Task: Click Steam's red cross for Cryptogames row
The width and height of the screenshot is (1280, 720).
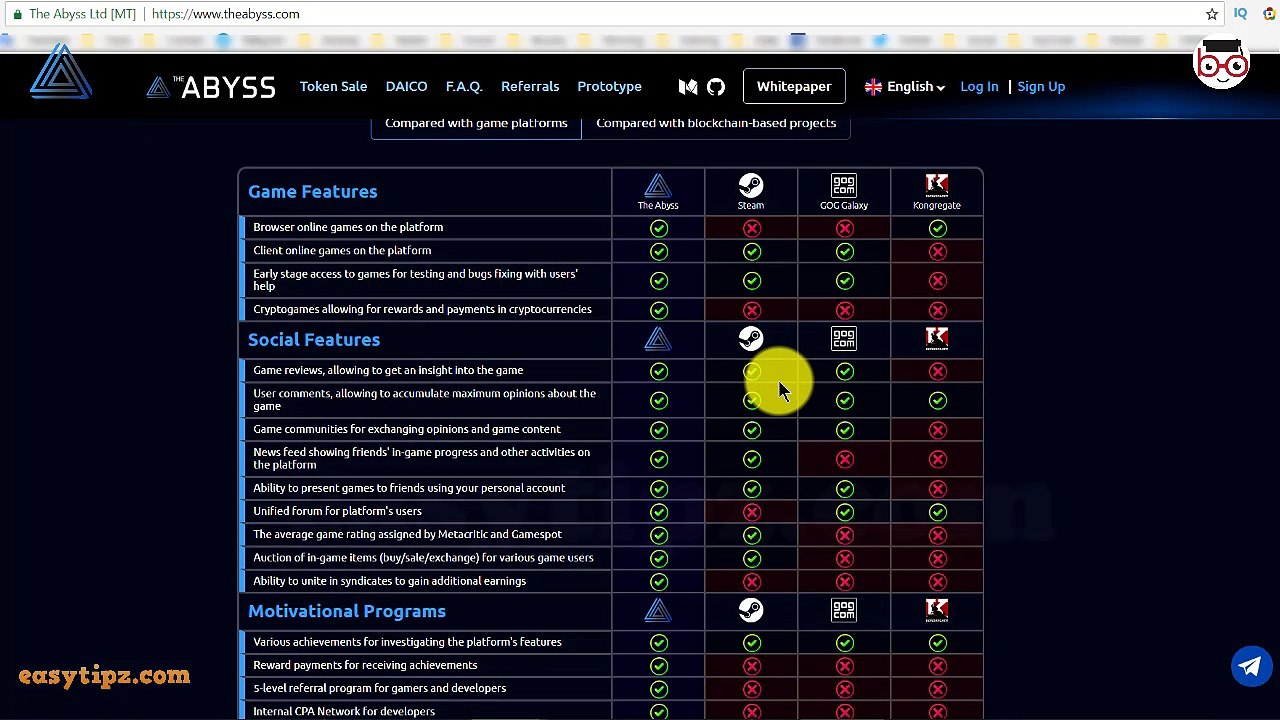Action: tap(752, 310)
